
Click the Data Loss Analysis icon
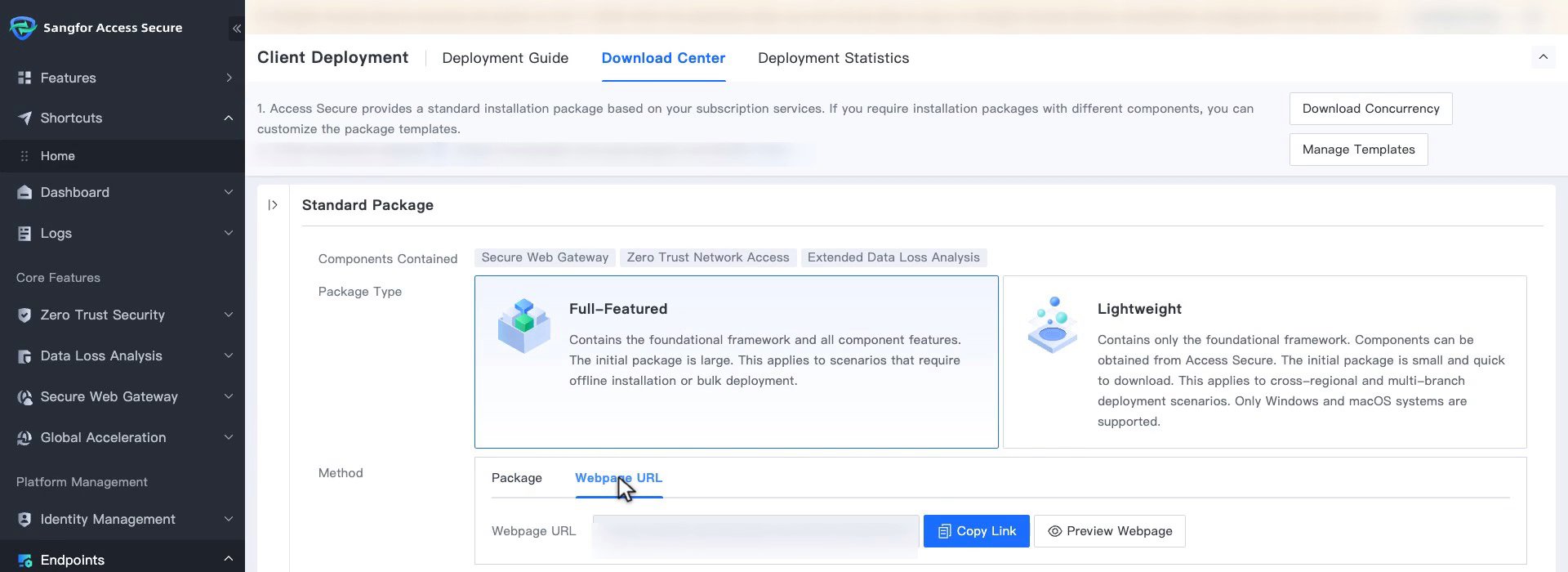tap(24, 355)
